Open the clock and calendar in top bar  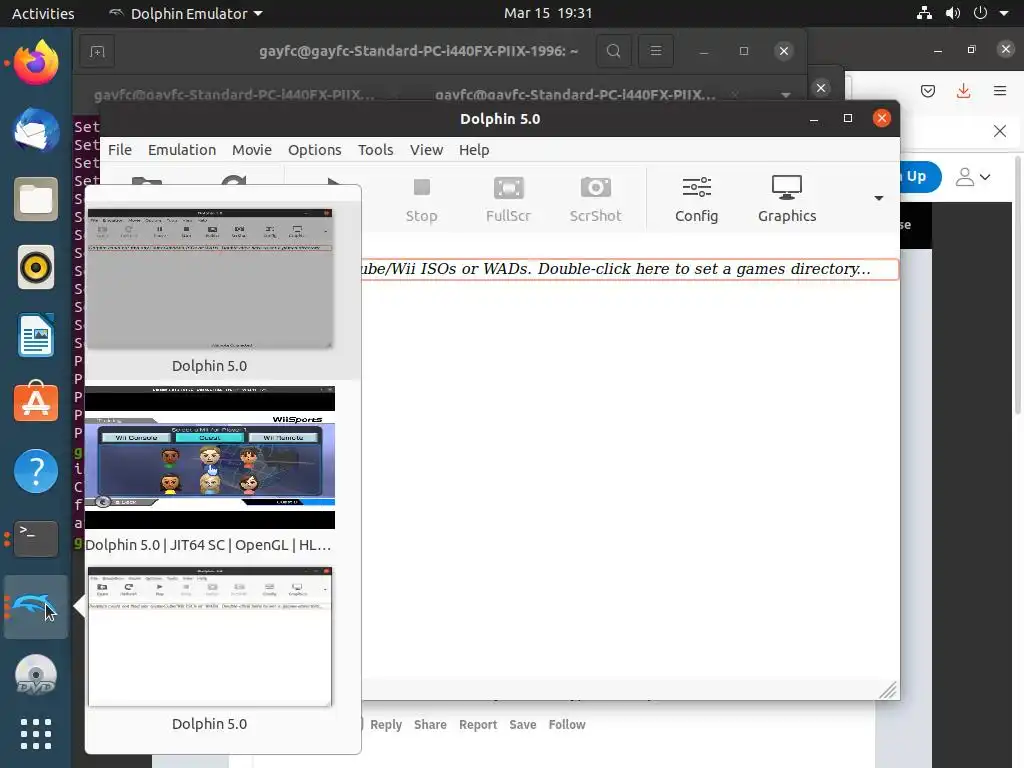click(547, 14)
